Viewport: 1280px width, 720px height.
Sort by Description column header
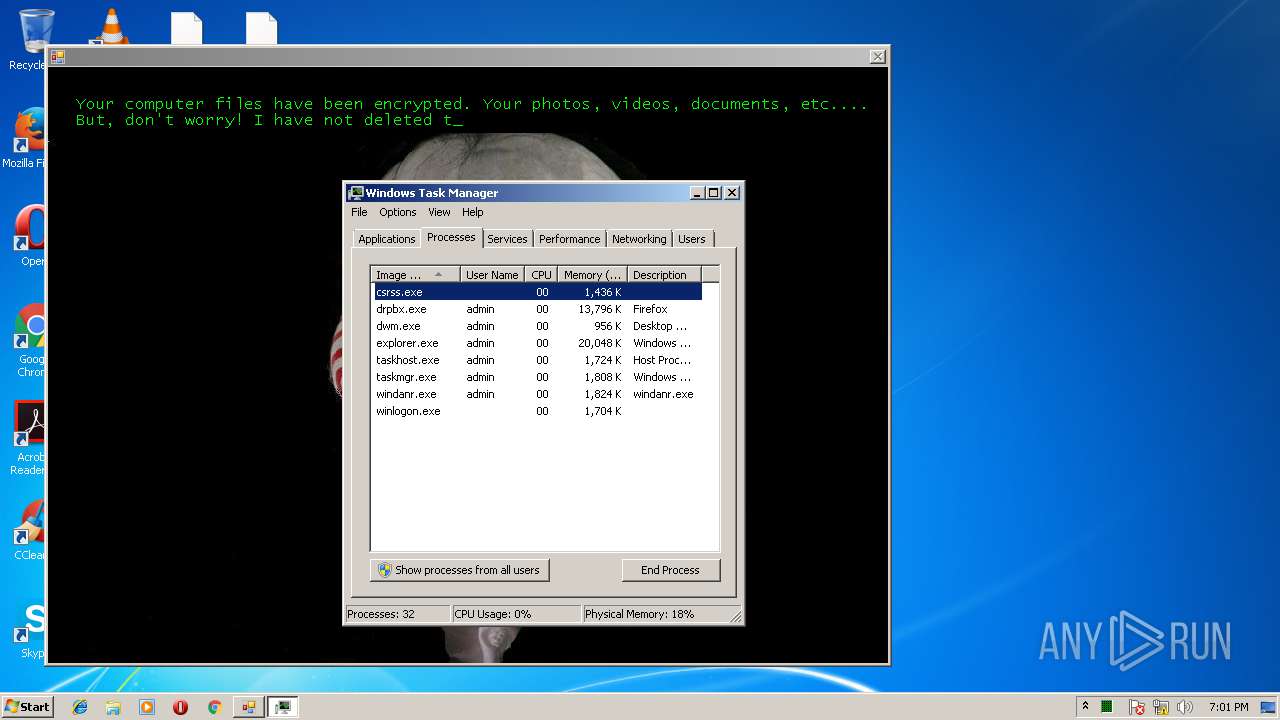point(664,275)
